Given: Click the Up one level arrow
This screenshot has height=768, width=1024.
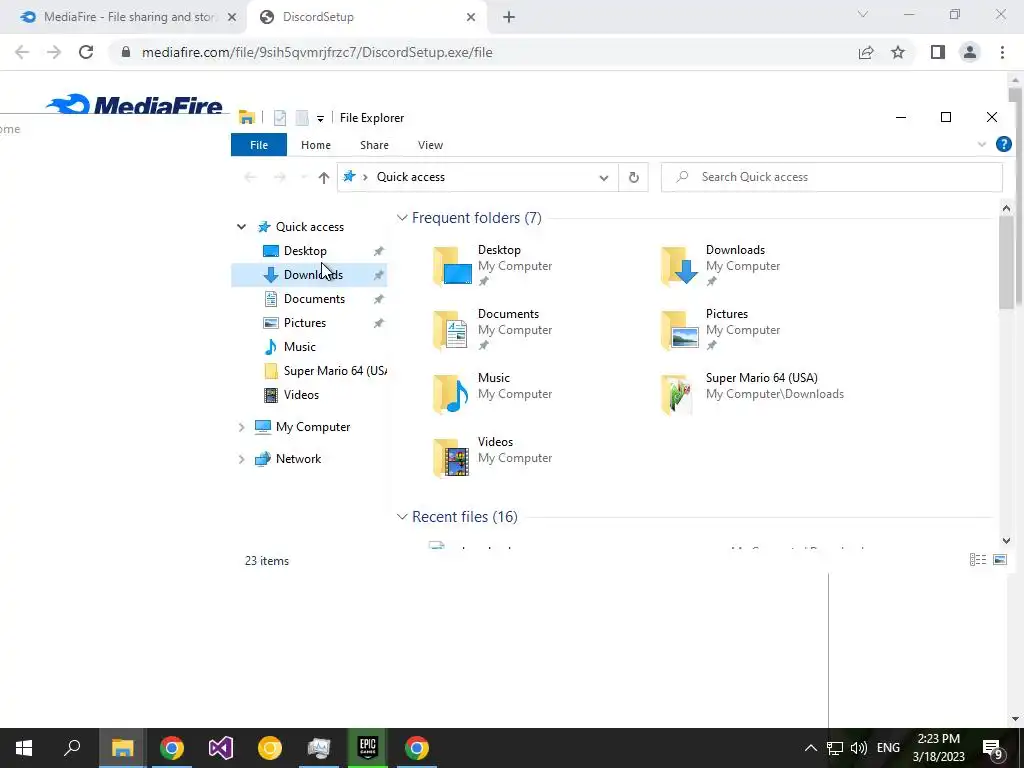Looking at the screenshot, I should click(323, 178).
